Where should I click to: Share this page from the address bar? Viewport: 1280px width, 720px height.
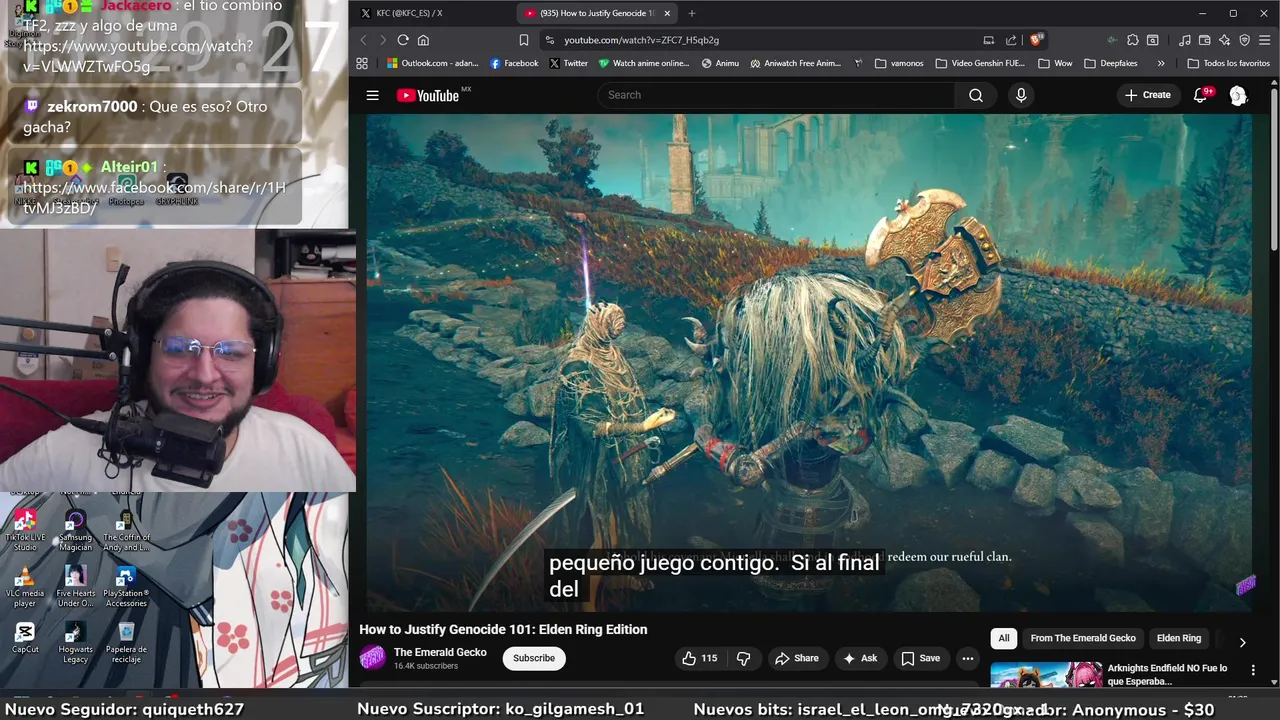click(1011, 40)
